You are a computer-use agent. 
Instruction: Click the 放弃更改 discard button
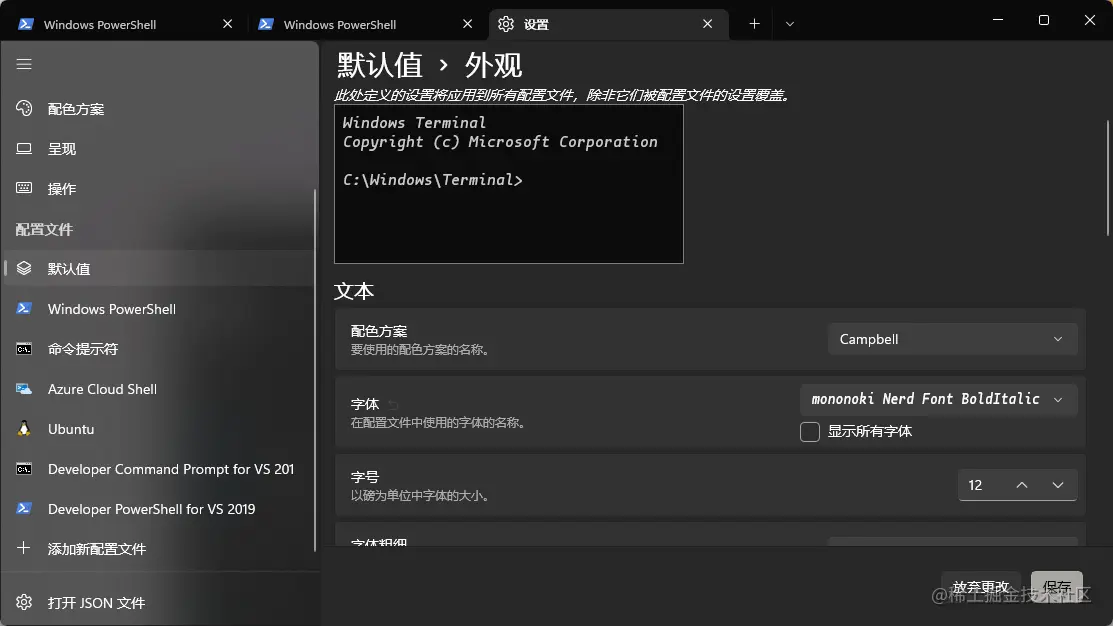[x=981, y=587]
